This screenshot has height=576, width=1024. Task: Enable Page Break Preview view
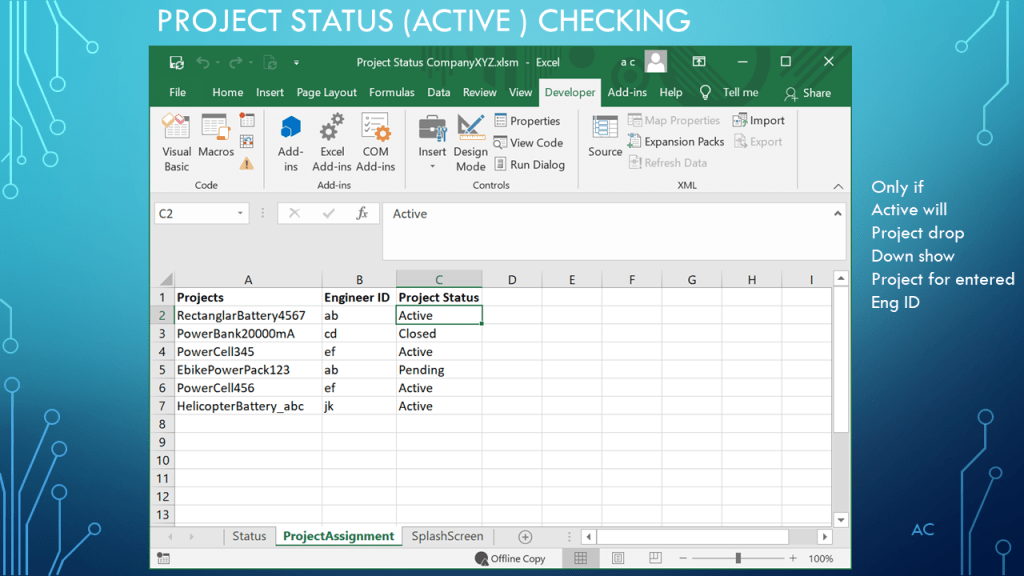(x=654, y=559)
